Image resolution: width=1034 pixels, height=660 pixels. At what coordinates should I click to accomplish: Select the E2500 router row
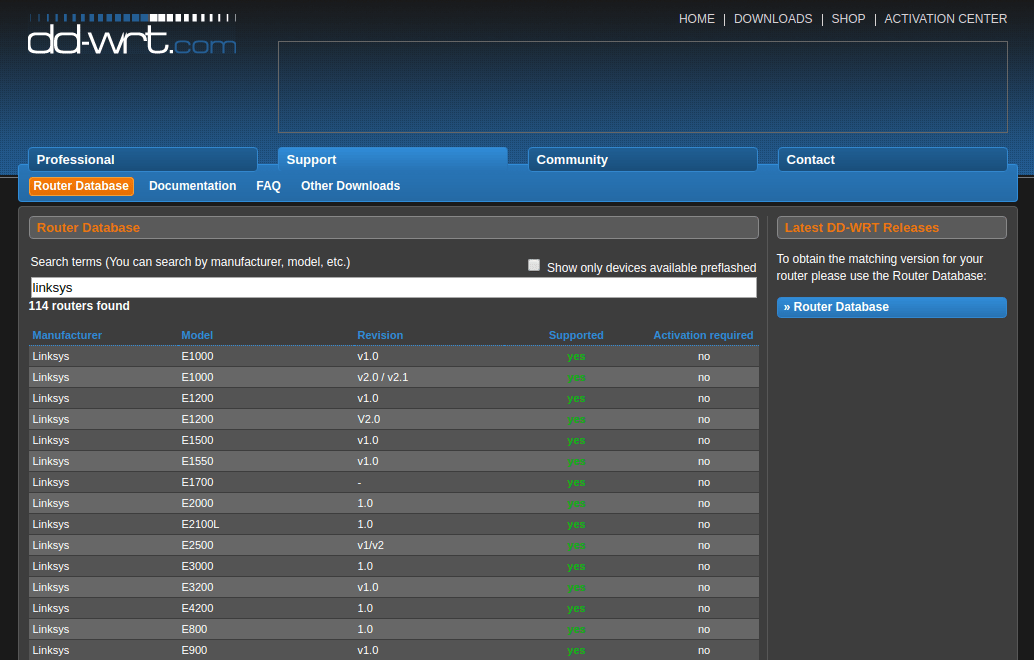(x=394, y=546)
